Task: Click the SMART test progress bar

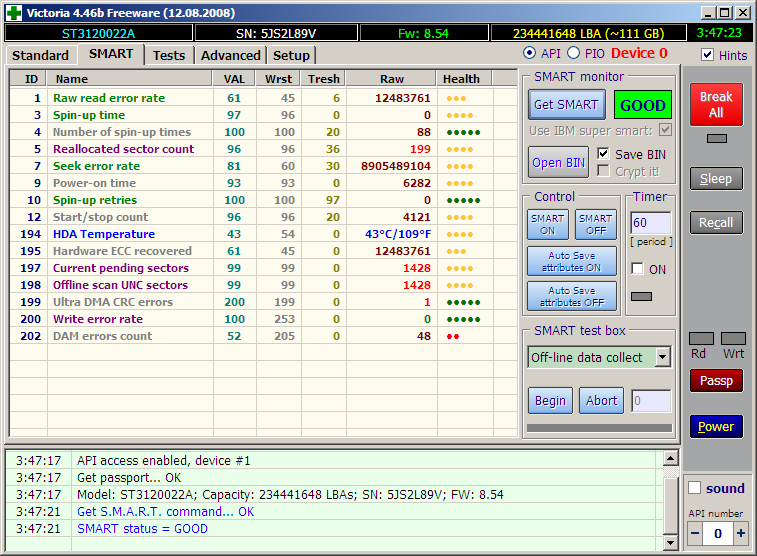Action: pyautogui.click(x=599, y=428)
